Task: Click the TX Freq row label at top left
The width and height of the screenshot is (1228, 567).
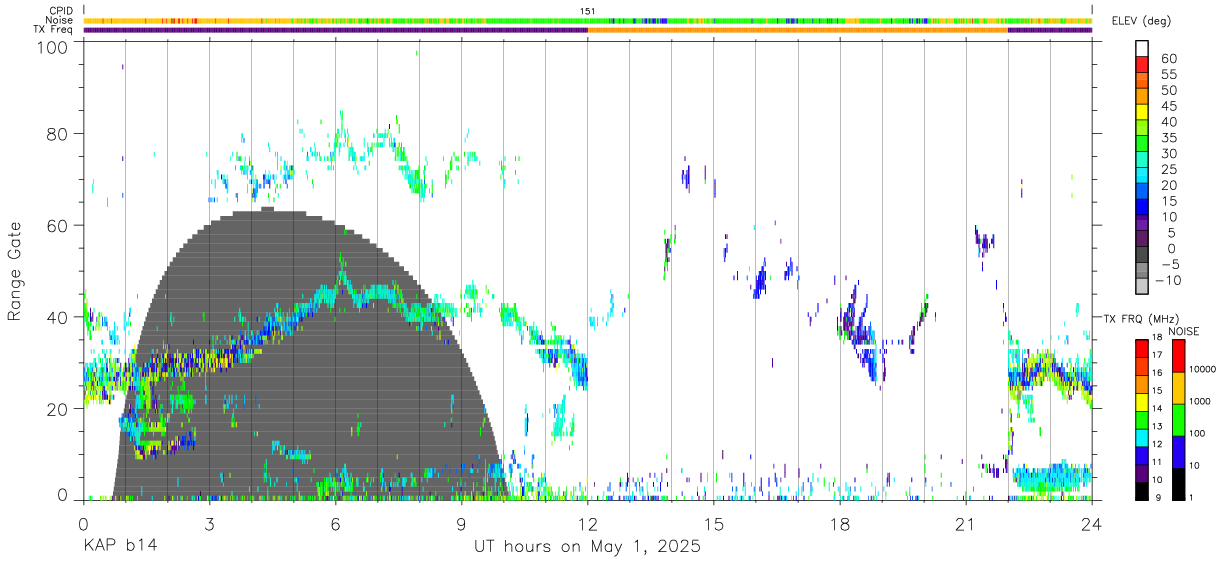Action: [x=54, y=30]
